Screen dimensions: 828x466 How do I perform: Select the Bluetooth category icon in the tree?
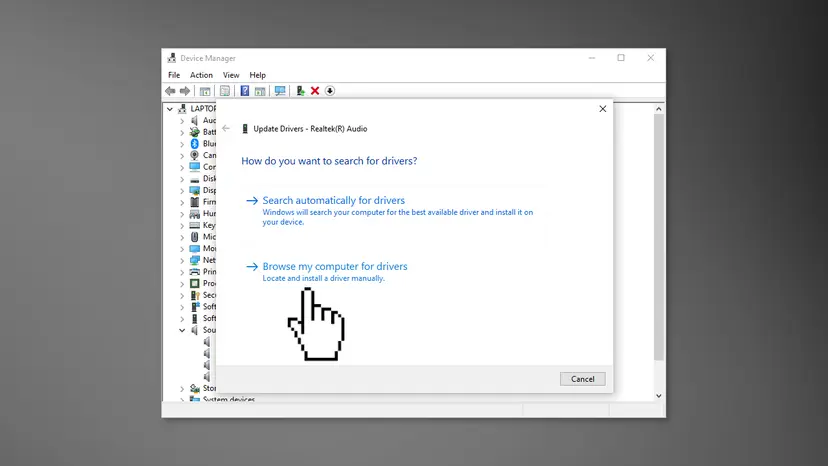point(194,144)
